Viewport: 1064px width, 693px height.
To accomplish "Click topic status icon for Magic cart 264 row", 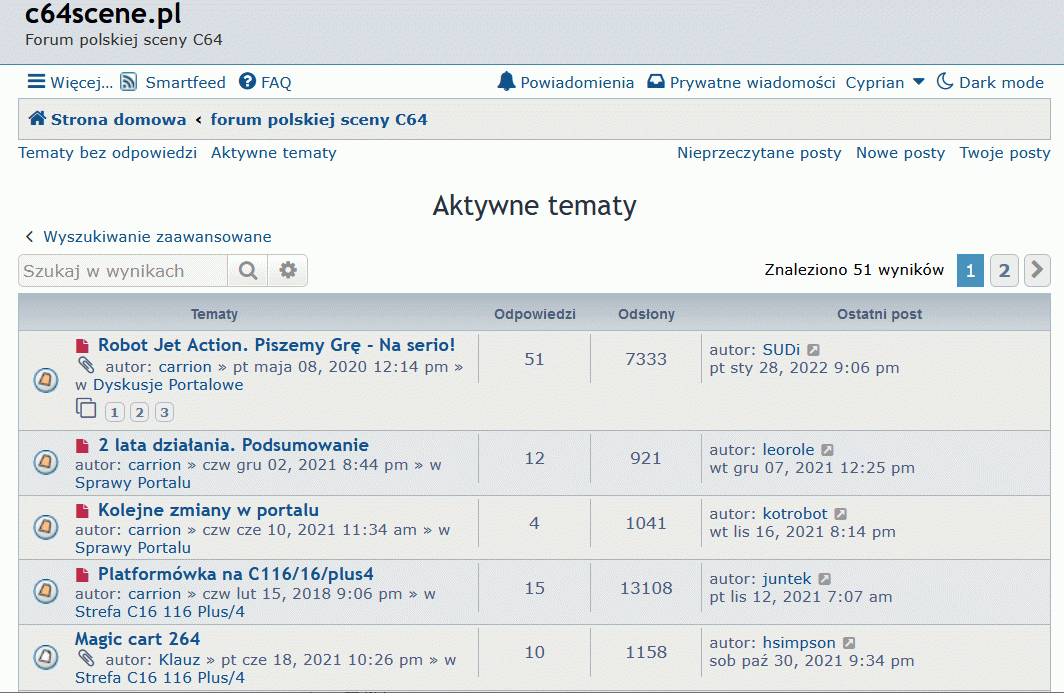I will click(45, 656).
